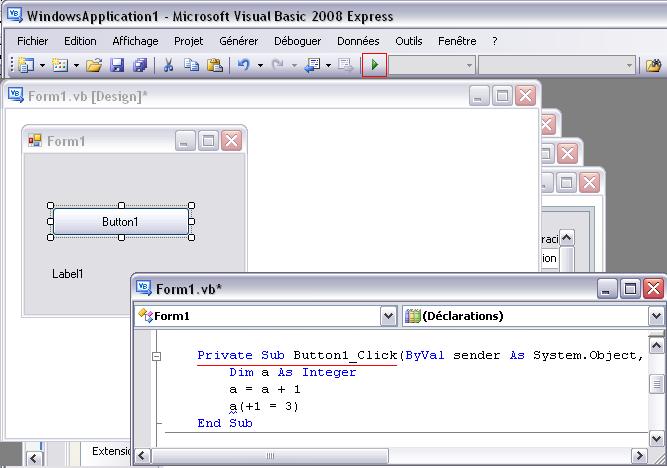Undo the last action with the Undo icon
This screenshot has width=667, height=468.
(x=243, y=65)
